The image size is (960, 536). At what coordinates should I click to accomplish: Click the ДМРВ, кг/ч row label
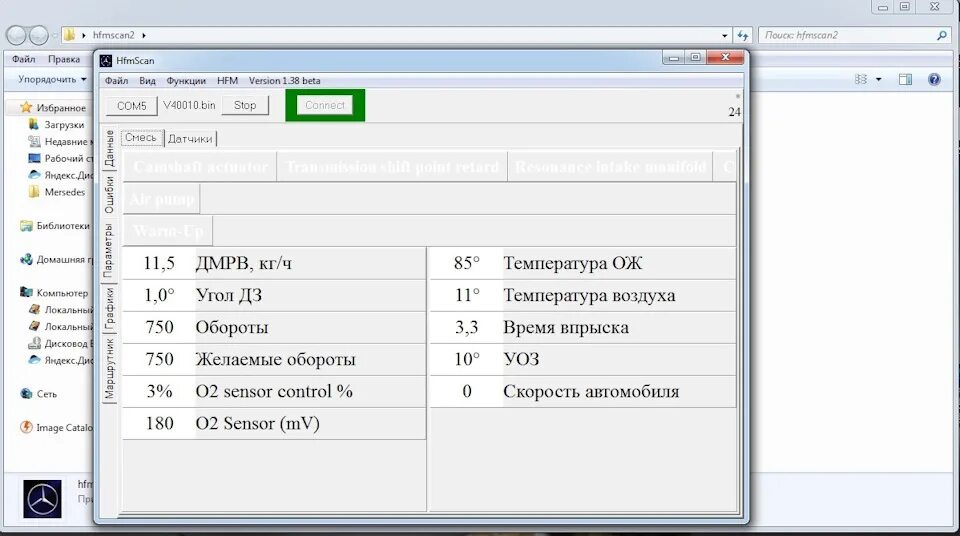click(244, 263)
